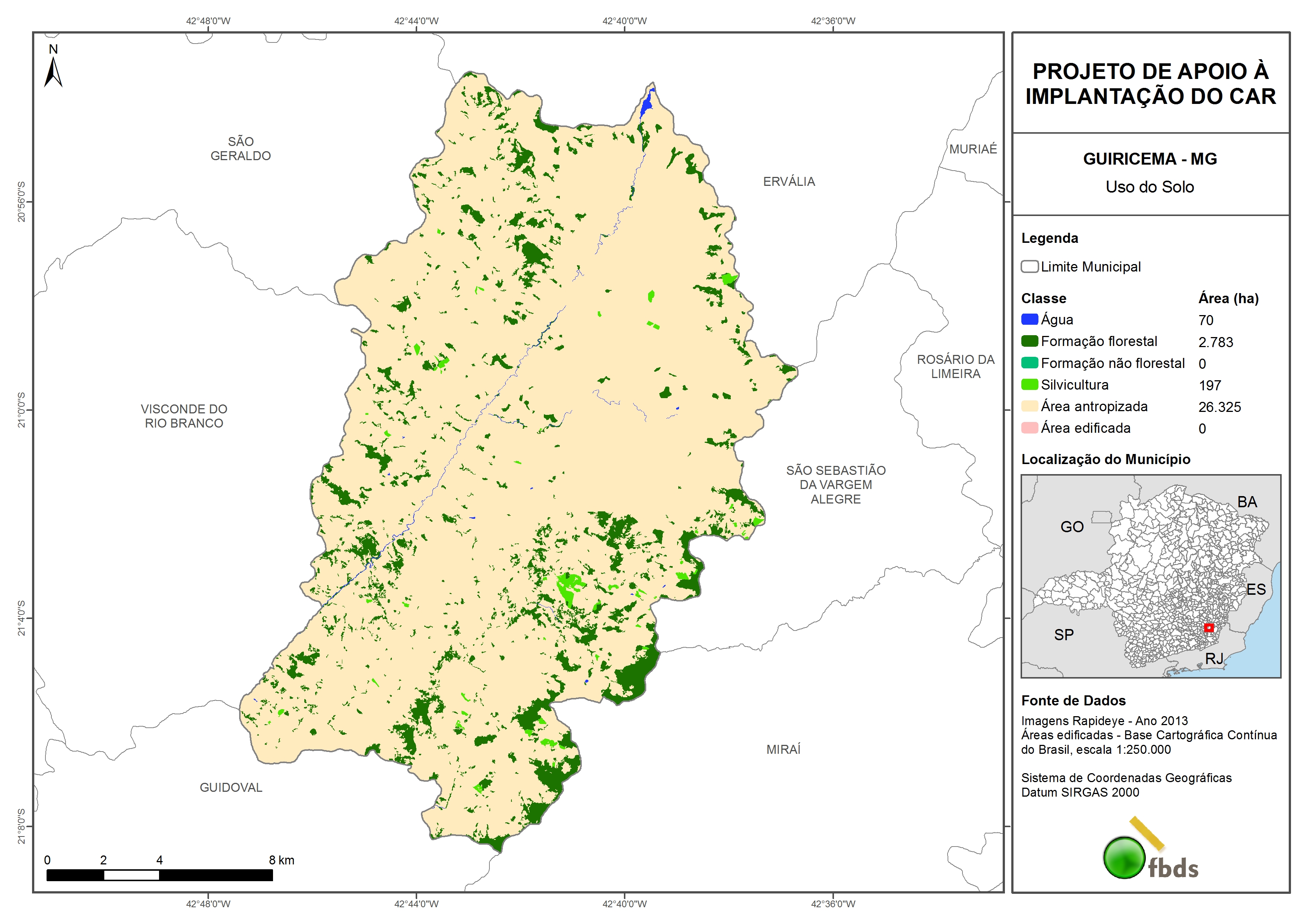Click the VISCONDE DO RIO BRANCO label
The width and height of the screenshot is (1307, 924).
point(184,416)
